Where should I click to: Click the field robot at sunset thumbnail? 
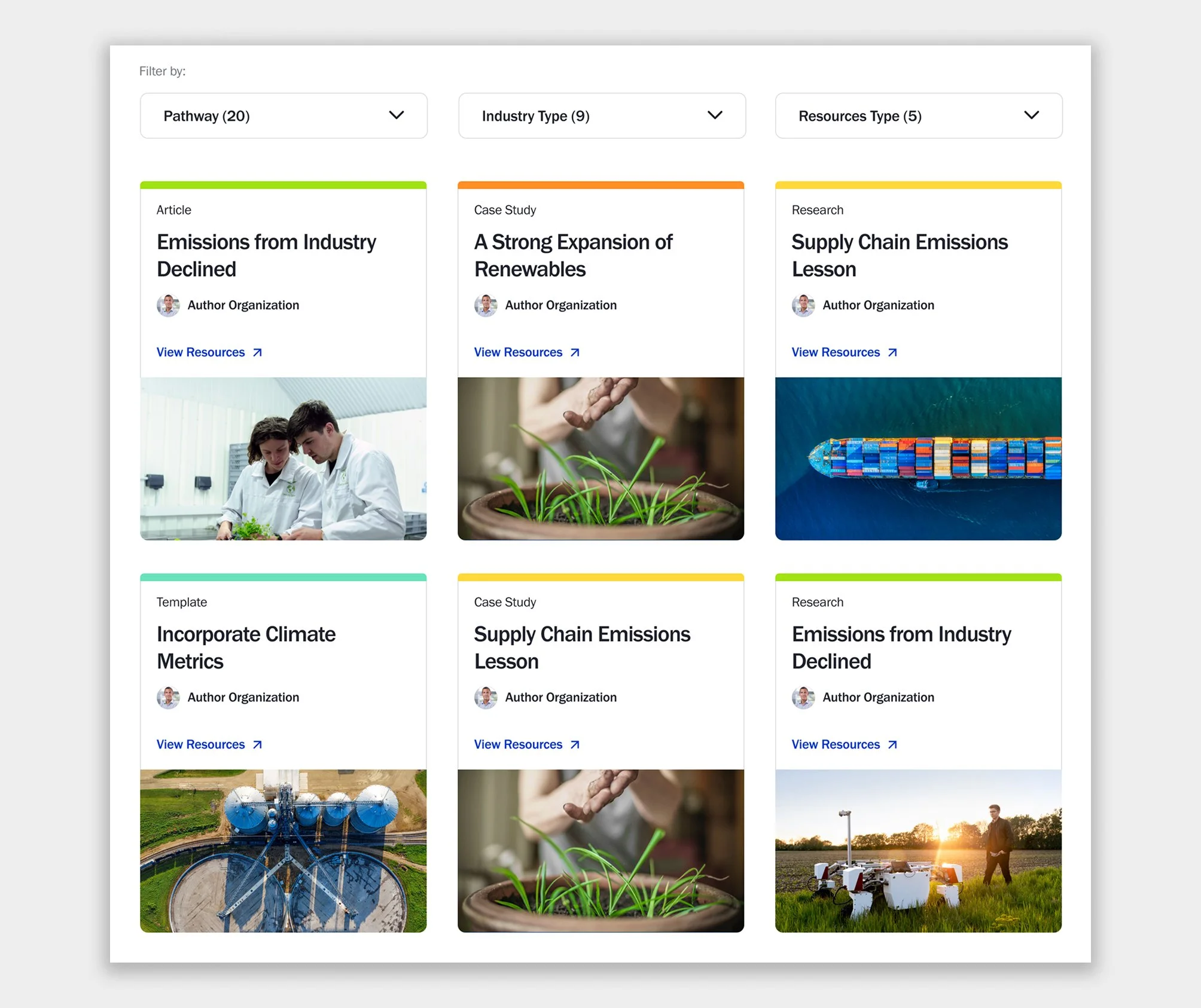(x=918, y=851)
